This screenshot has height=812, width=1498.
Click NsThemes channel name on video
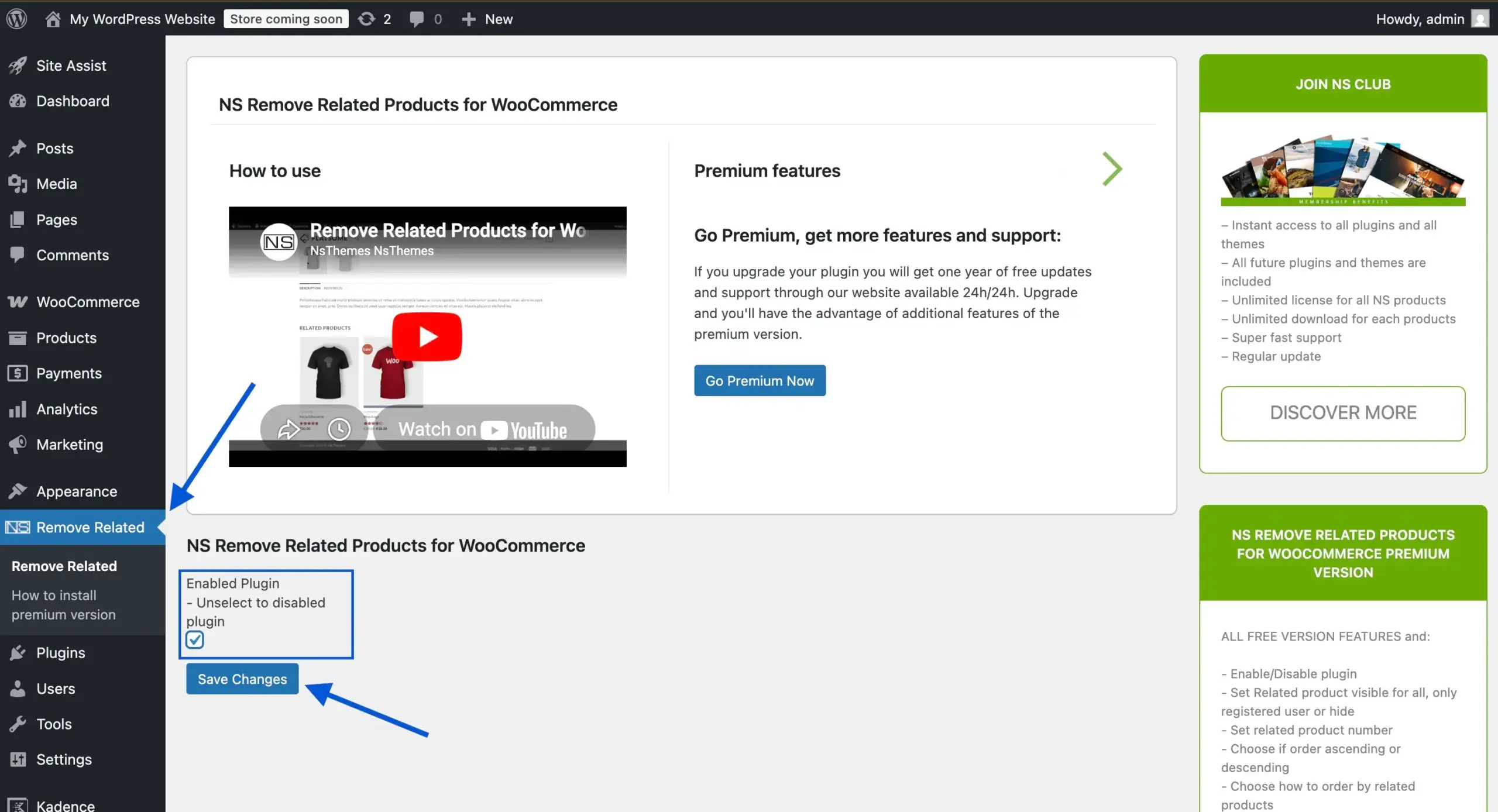[372, 250]
